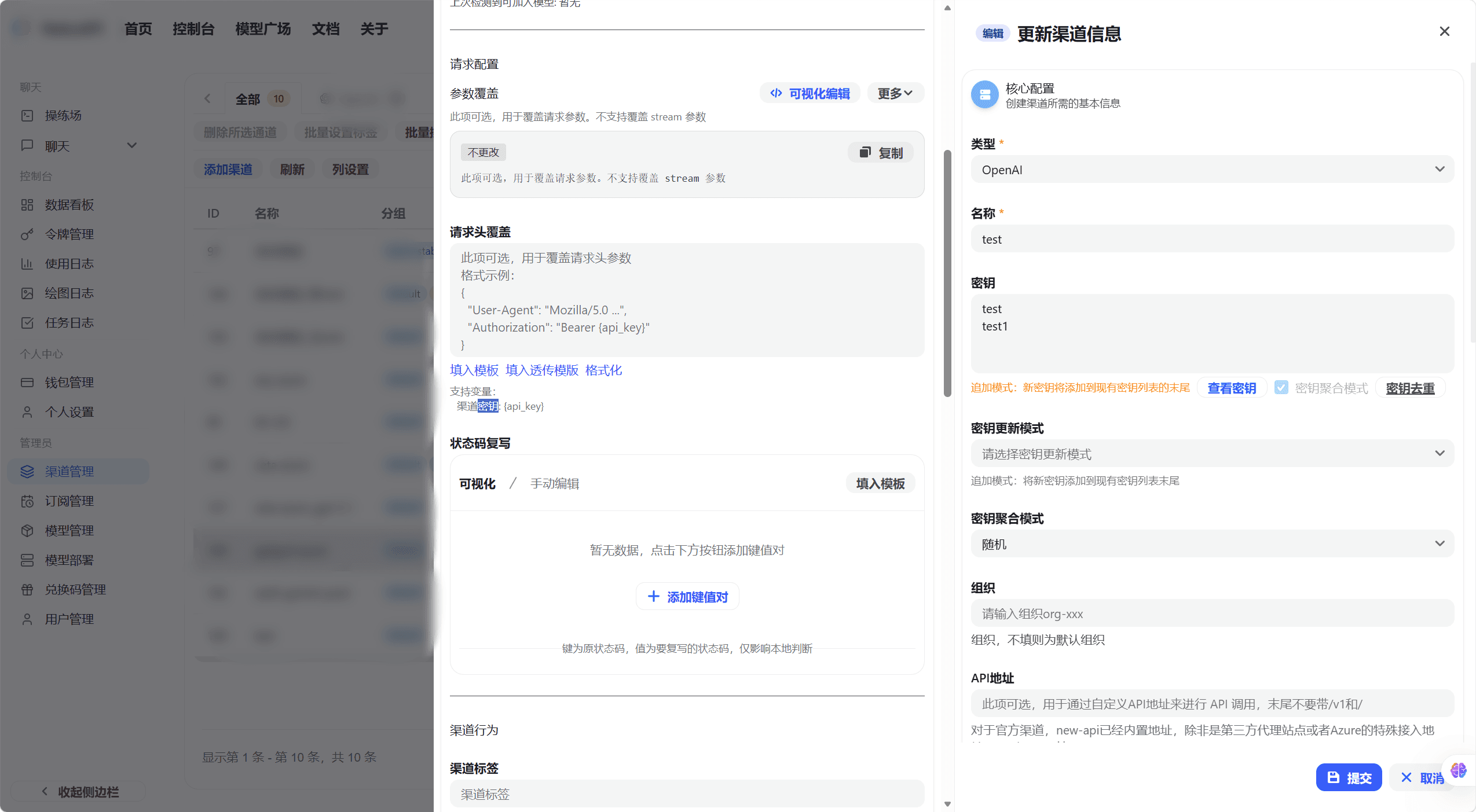Toggle the 密钥聚合模式 checkbox

(x=1282, y=388)
